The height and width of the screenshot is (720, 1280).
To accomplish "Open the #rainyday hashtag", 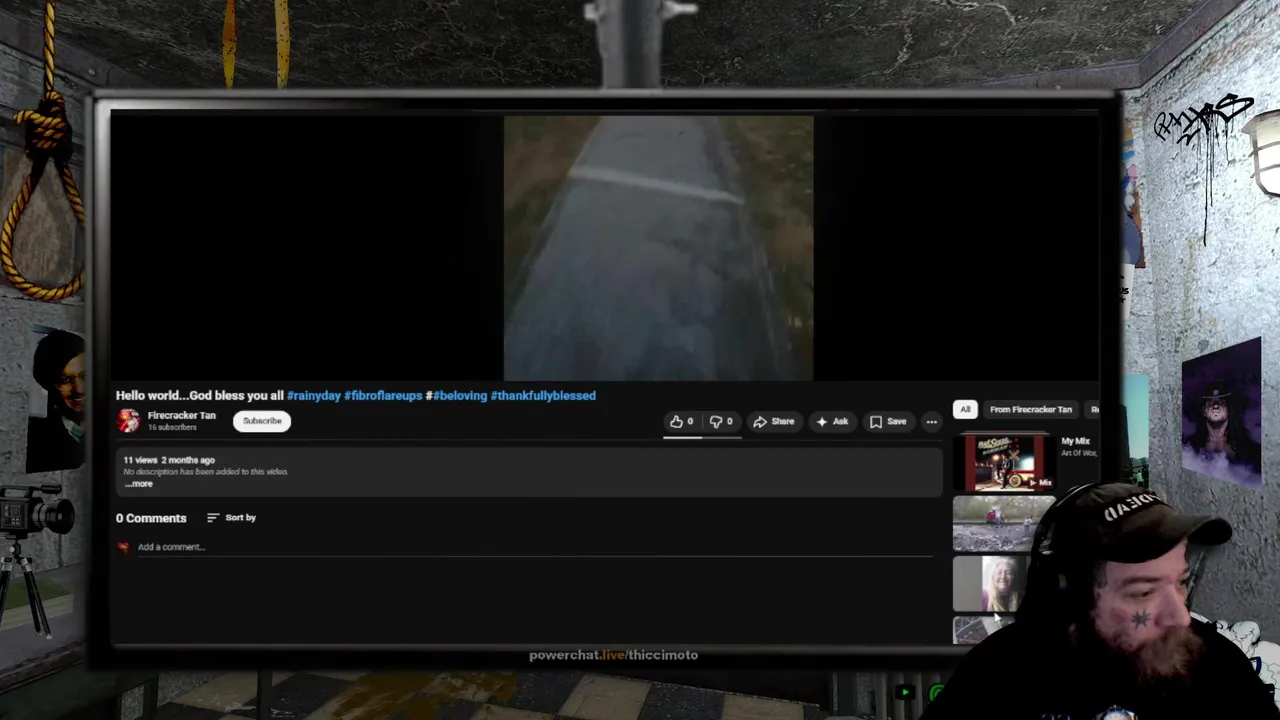I will (314, 396).
